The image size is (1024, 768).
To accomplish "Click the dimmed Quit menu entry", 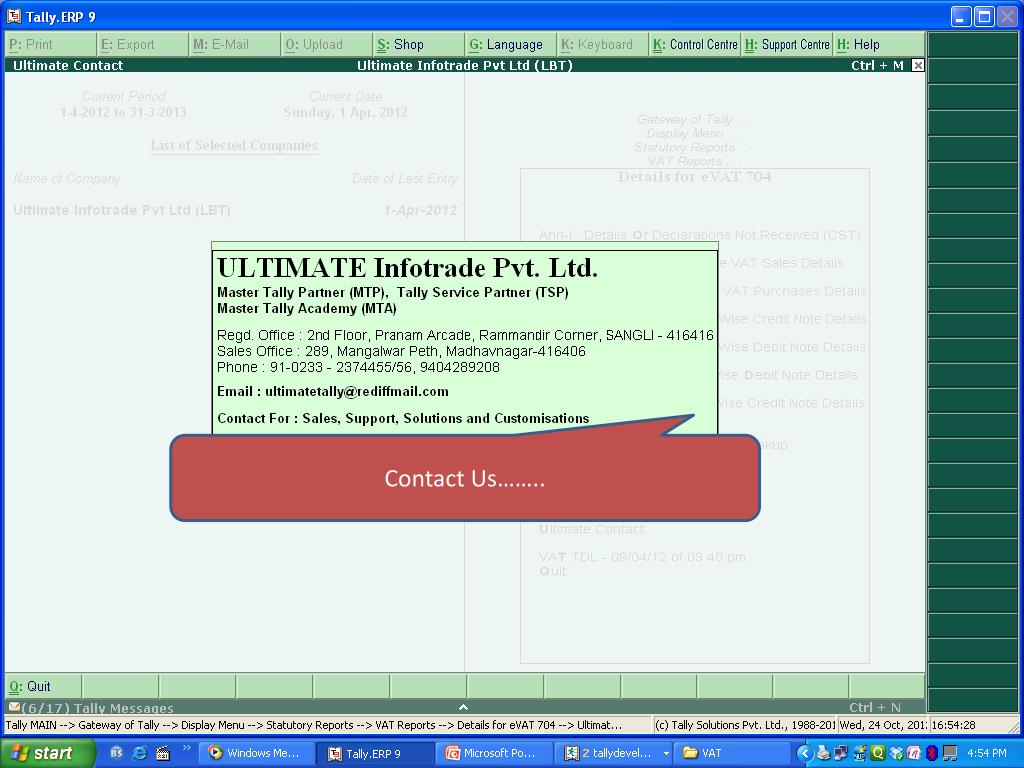I will pos(552,571).
